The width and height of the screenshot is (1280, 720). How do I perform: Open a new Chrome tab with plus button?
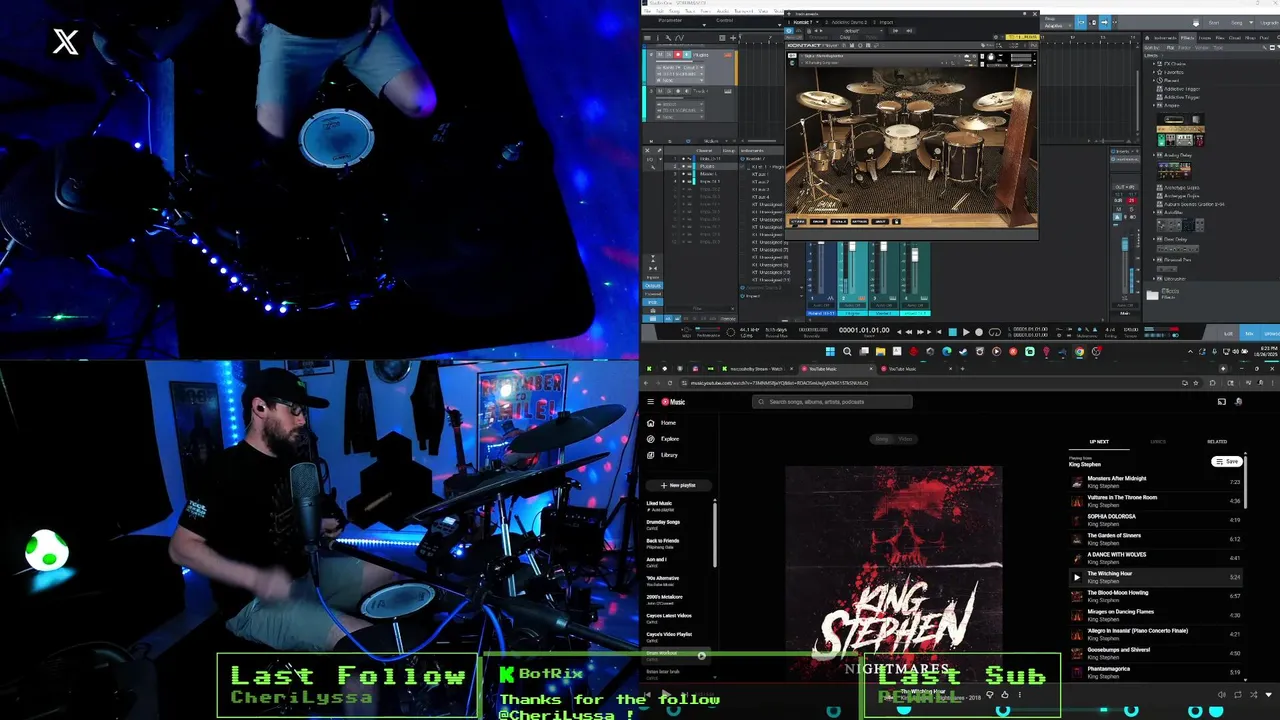pyautogui.click(x=962, y=368)
